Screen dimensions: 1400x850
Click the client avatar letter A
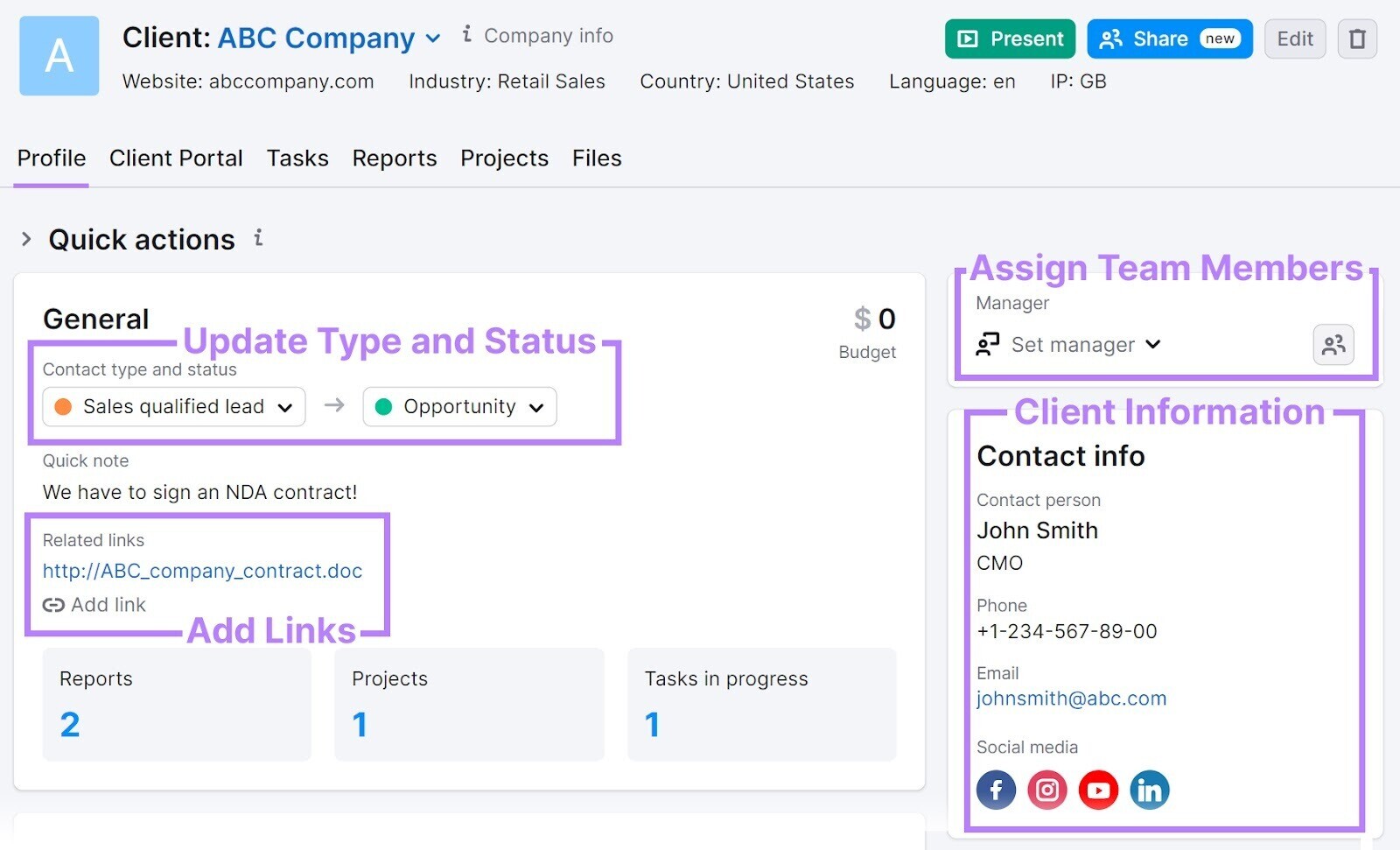[x=59, y=56]
